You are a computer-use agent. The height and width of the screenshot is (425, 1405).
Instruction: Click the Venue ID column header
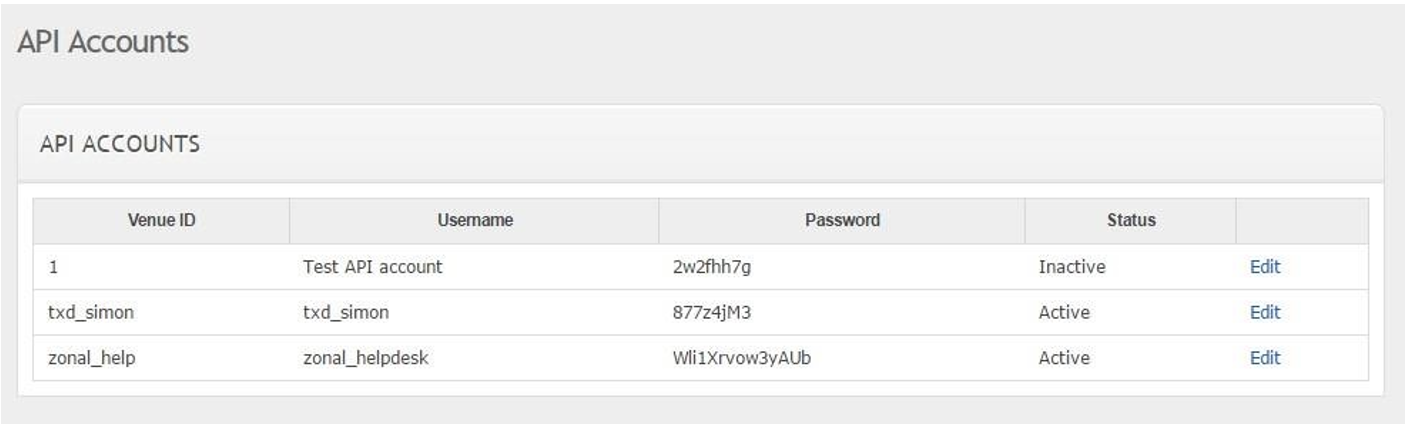(x=161, y=220)
